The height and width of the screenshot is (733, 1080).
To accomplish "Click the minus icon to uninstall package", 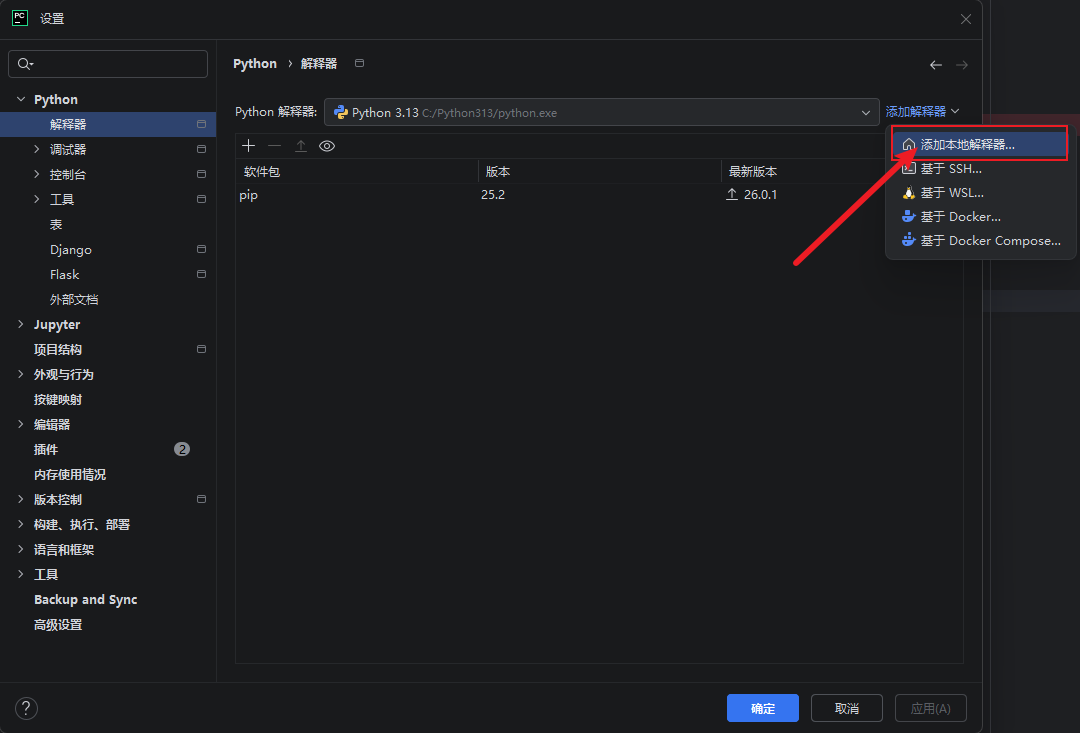I will [x=275, y=146].
